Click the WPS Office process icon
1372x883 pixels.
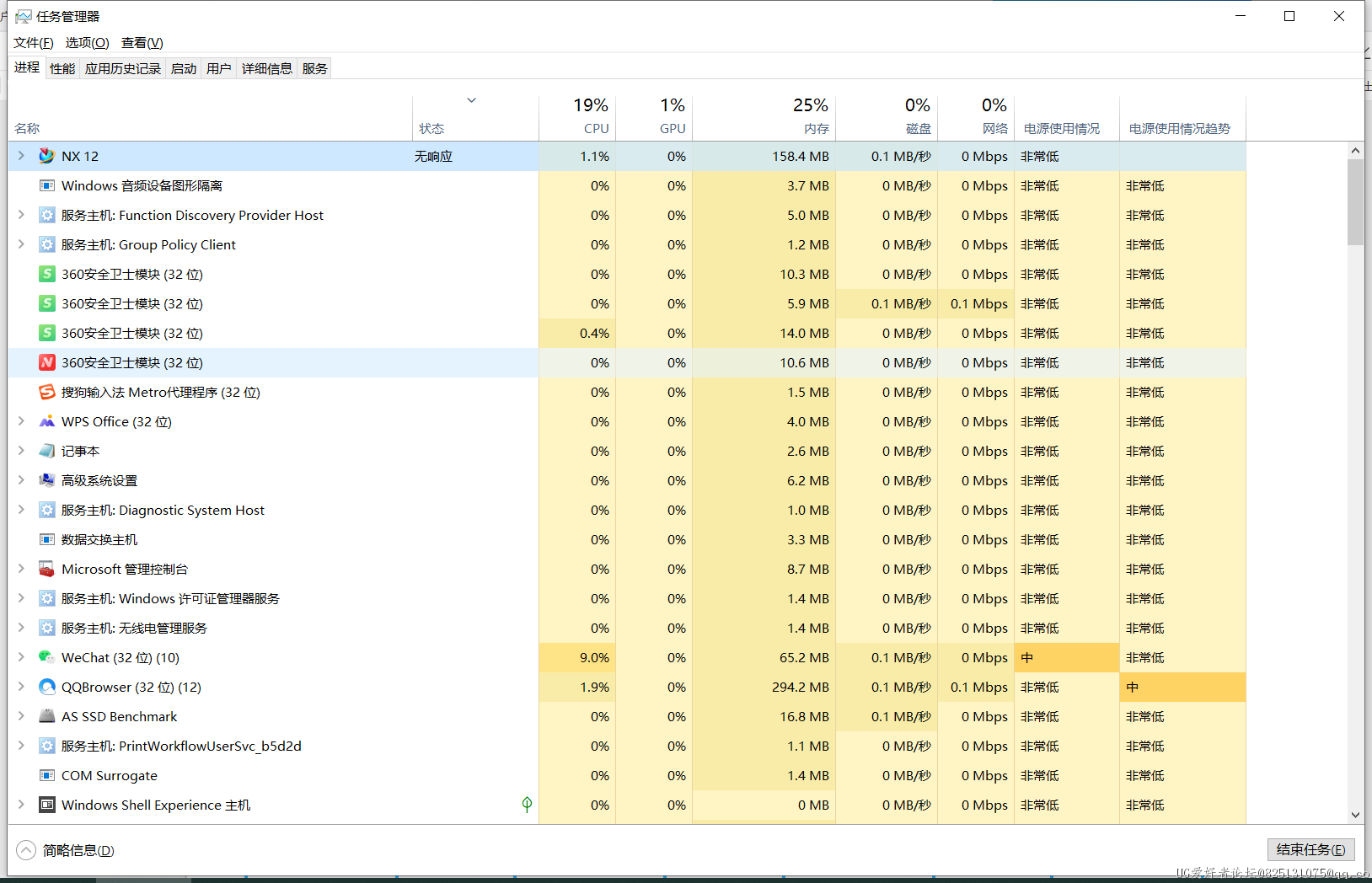coord(47,421)
